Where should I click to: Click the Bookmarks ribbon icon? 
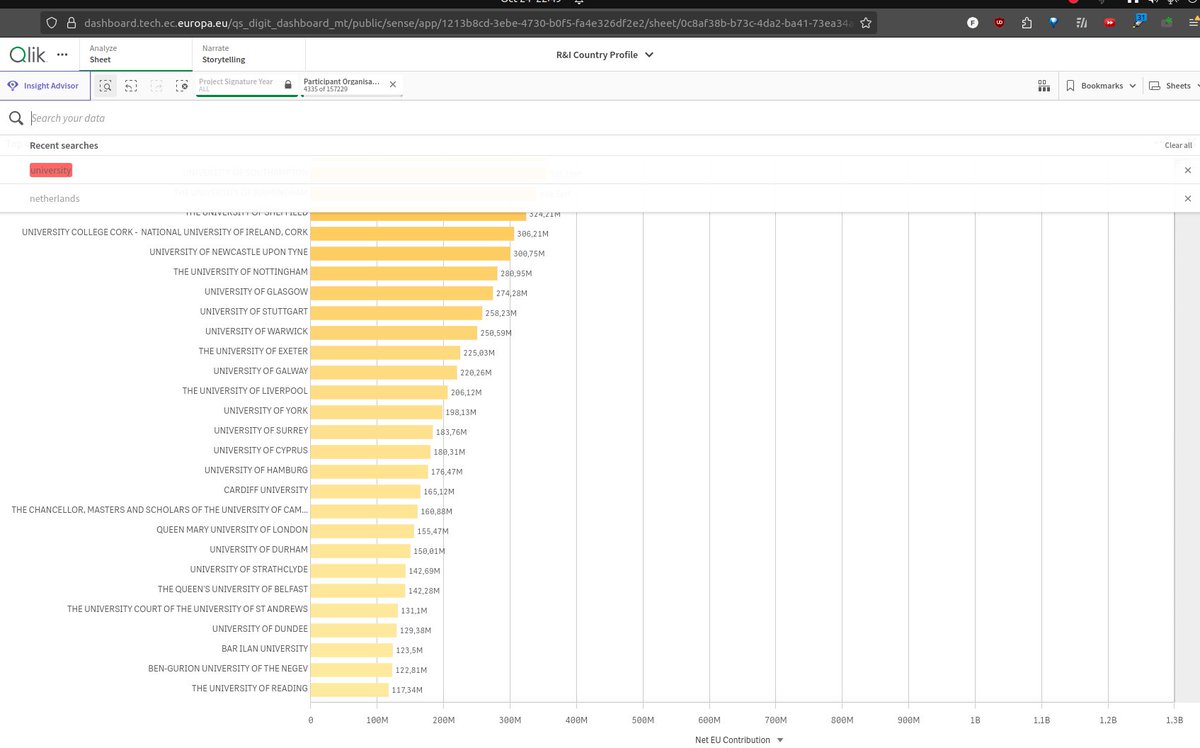click(1070, 86)
